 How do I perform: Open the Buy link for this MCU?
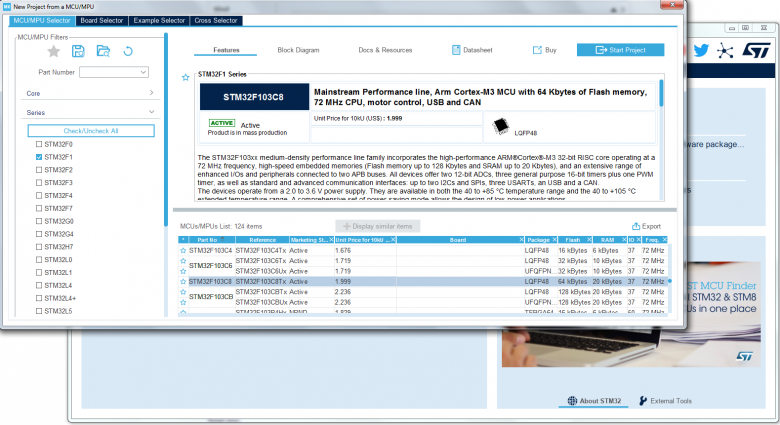[x=545, y=50]
